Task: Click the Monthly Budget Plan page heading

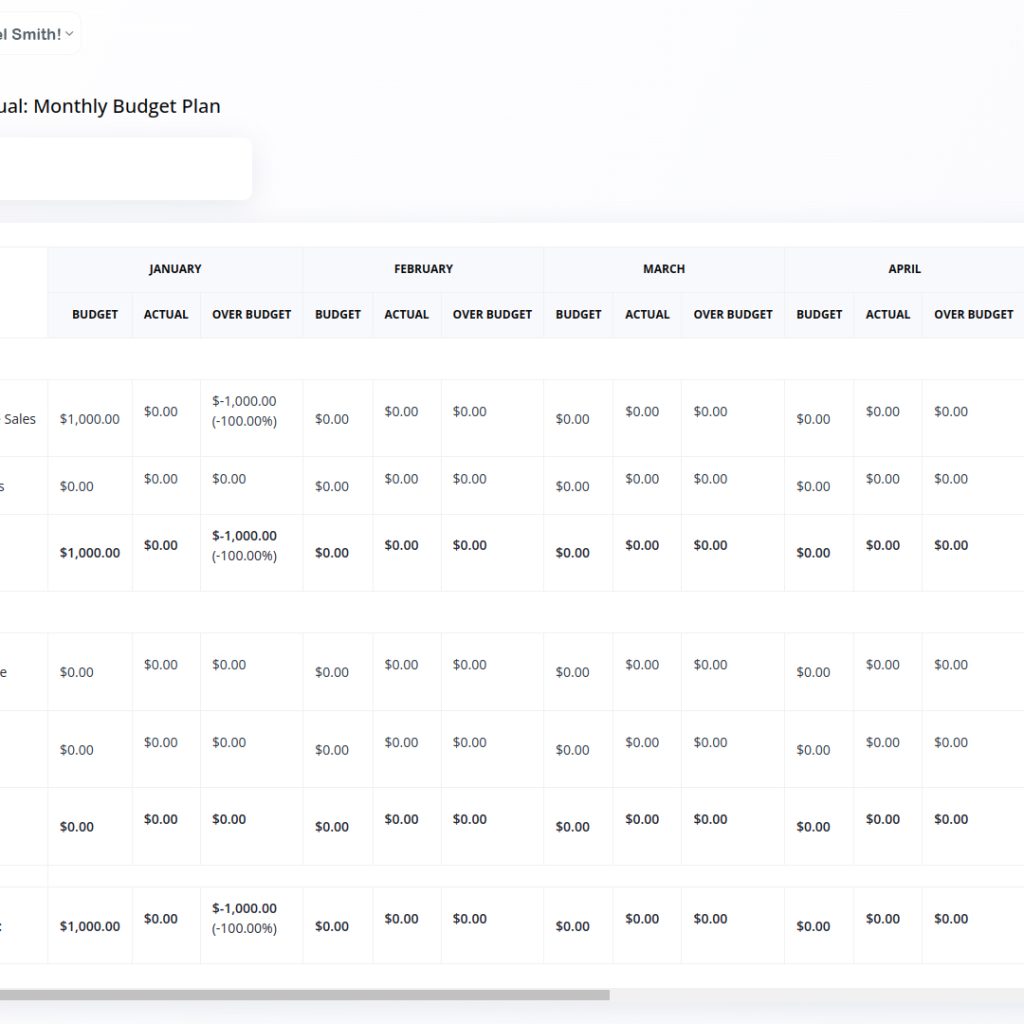Action: pos(110,106)
